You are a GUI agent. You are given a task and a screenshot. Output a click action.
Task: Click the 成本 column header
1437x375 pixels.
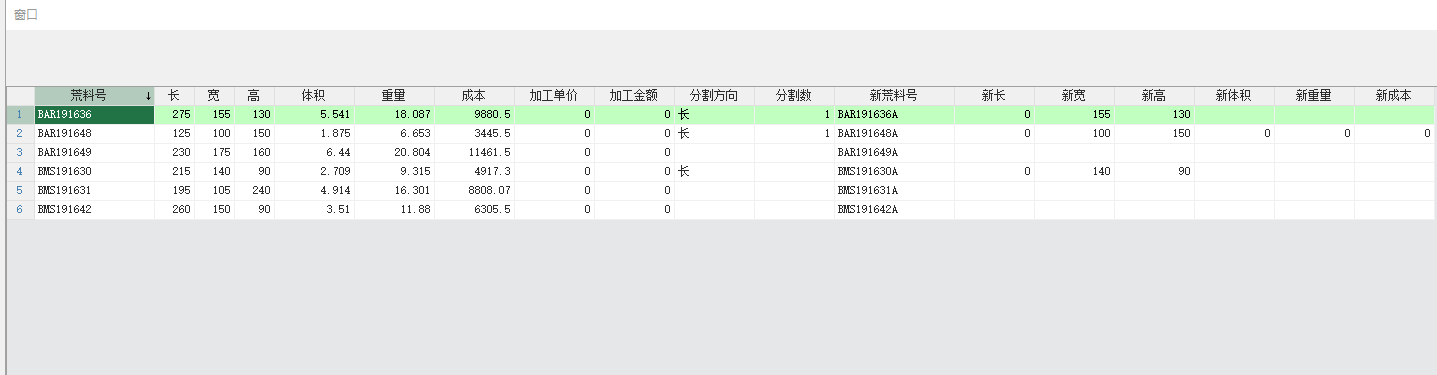(x=475, y=96)
